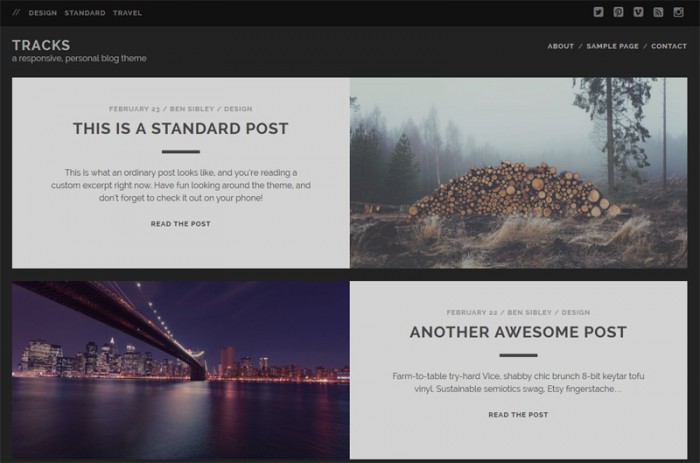Open the Instagram social icon
700x463 pixels.
(x=679, y=12)
